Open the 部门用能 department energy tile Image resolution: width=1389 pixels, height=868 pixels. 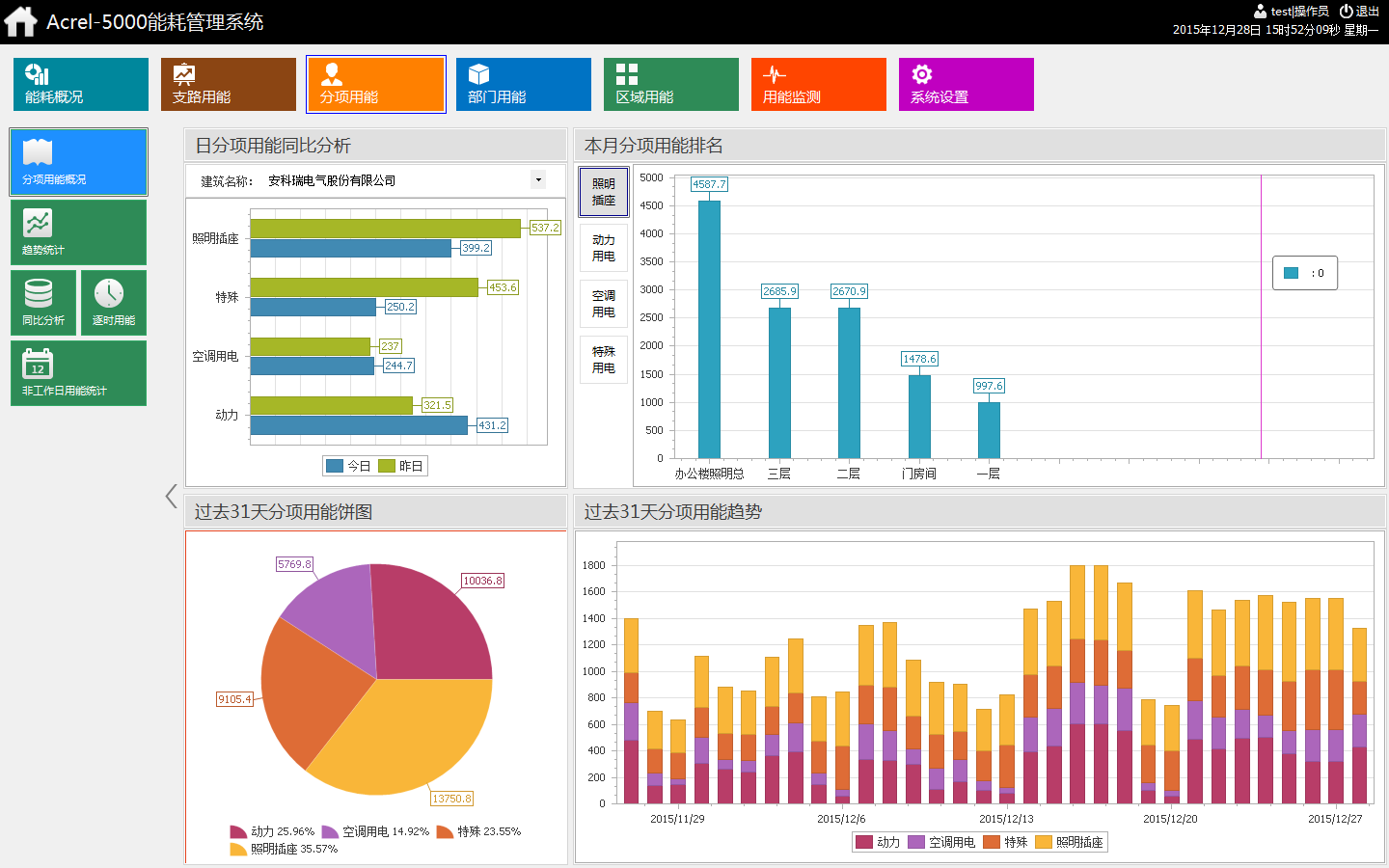tap(523, 85)
